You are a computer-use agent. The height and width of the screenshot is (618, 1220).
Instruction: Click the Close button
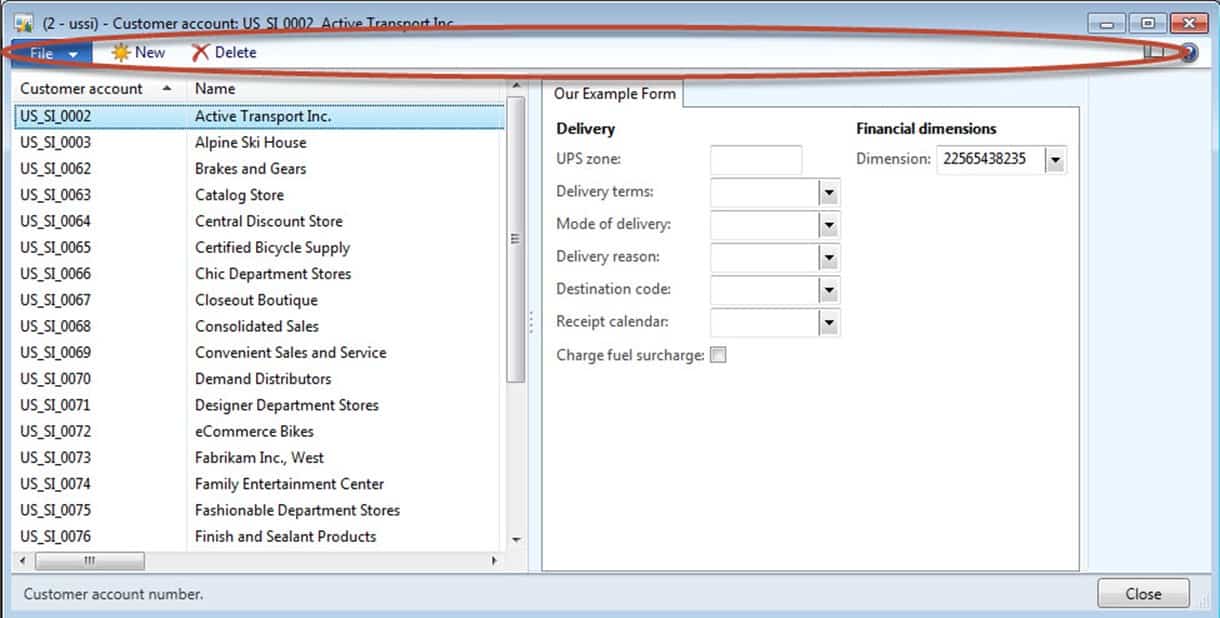point(1142,593)
